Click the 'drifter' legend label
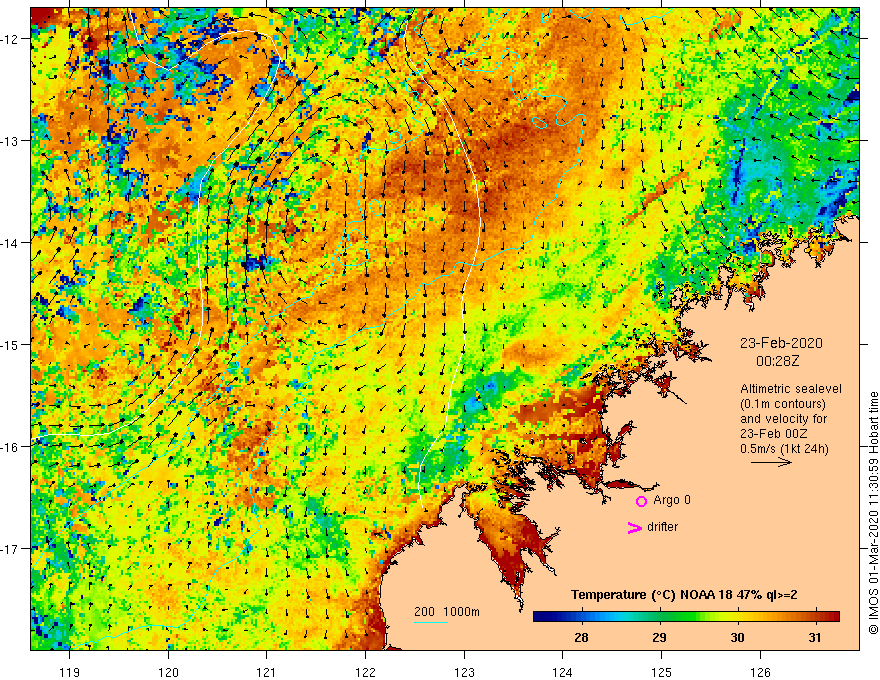The height and width of the screenshot is (680, 880). click(x=662, y=527)
